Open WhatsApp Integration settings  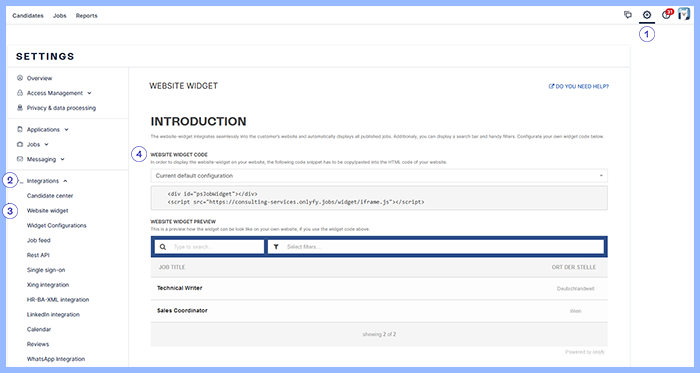(56, 359)
